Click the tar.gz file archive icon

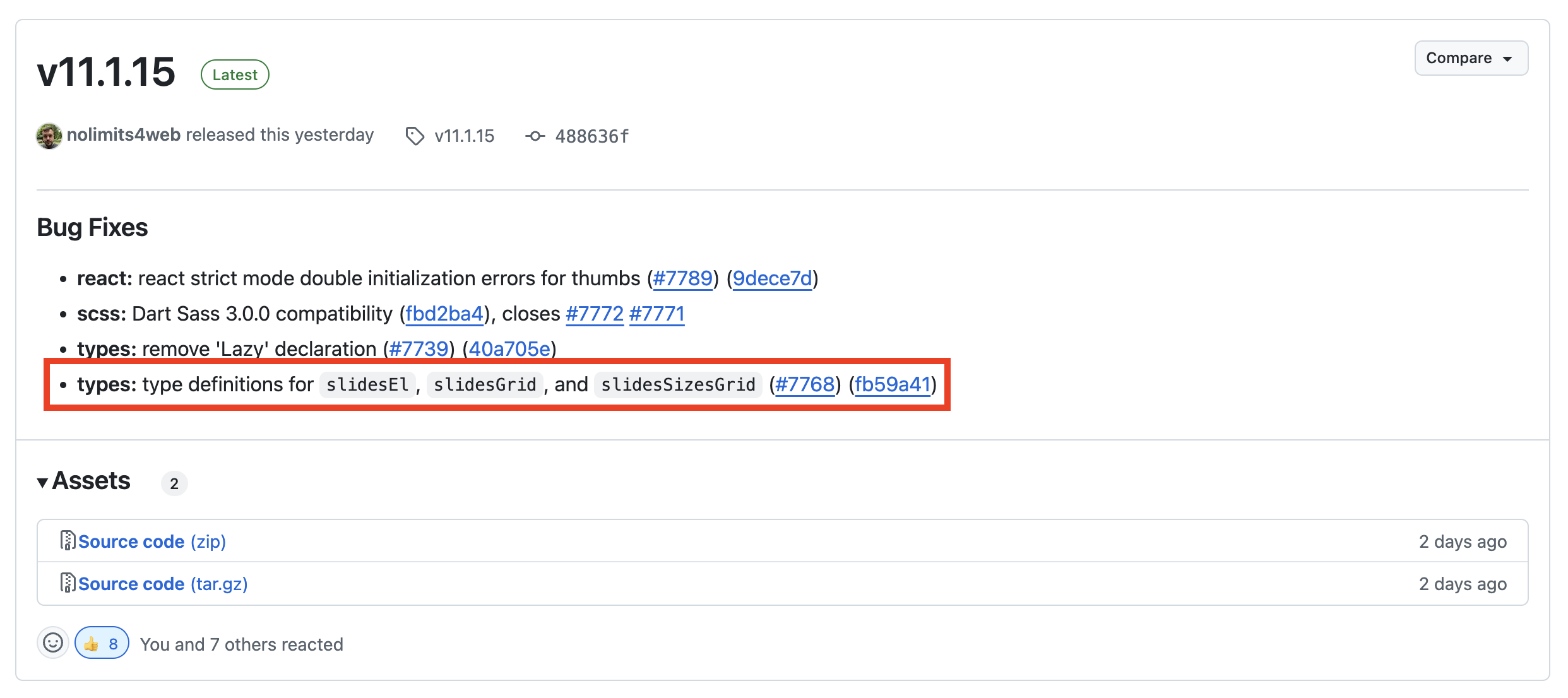point(68,583)
